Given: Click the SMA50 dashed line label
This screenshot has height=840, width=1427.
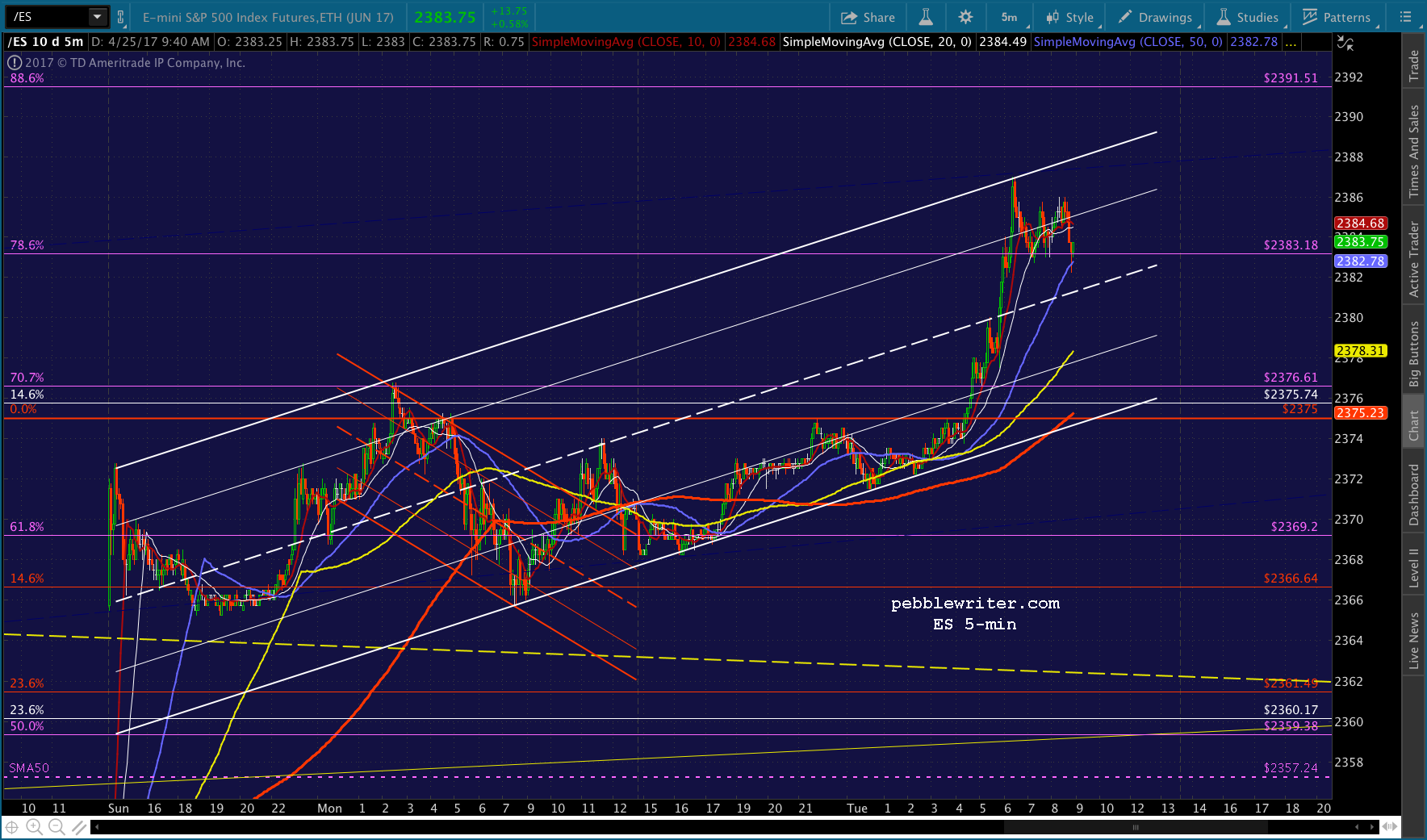Looking at the screenshot, I should coord(29,768).
